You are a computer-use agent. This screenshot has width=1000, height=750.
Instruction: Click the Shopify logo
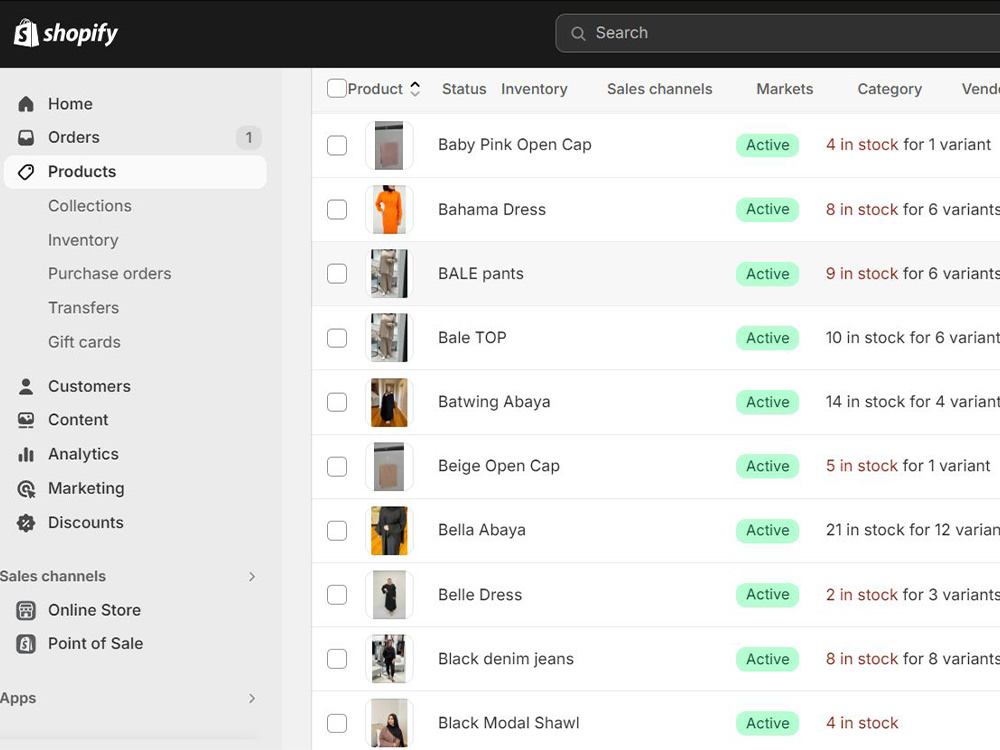(66, 33)
